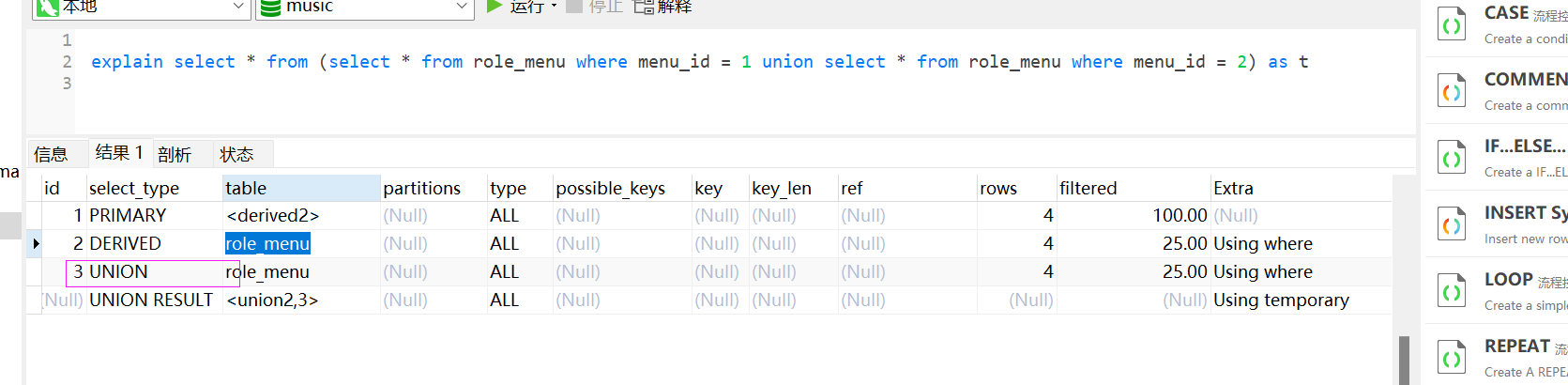
Task: Click the COMMENT snippet icon
Action: (1452, 92)
